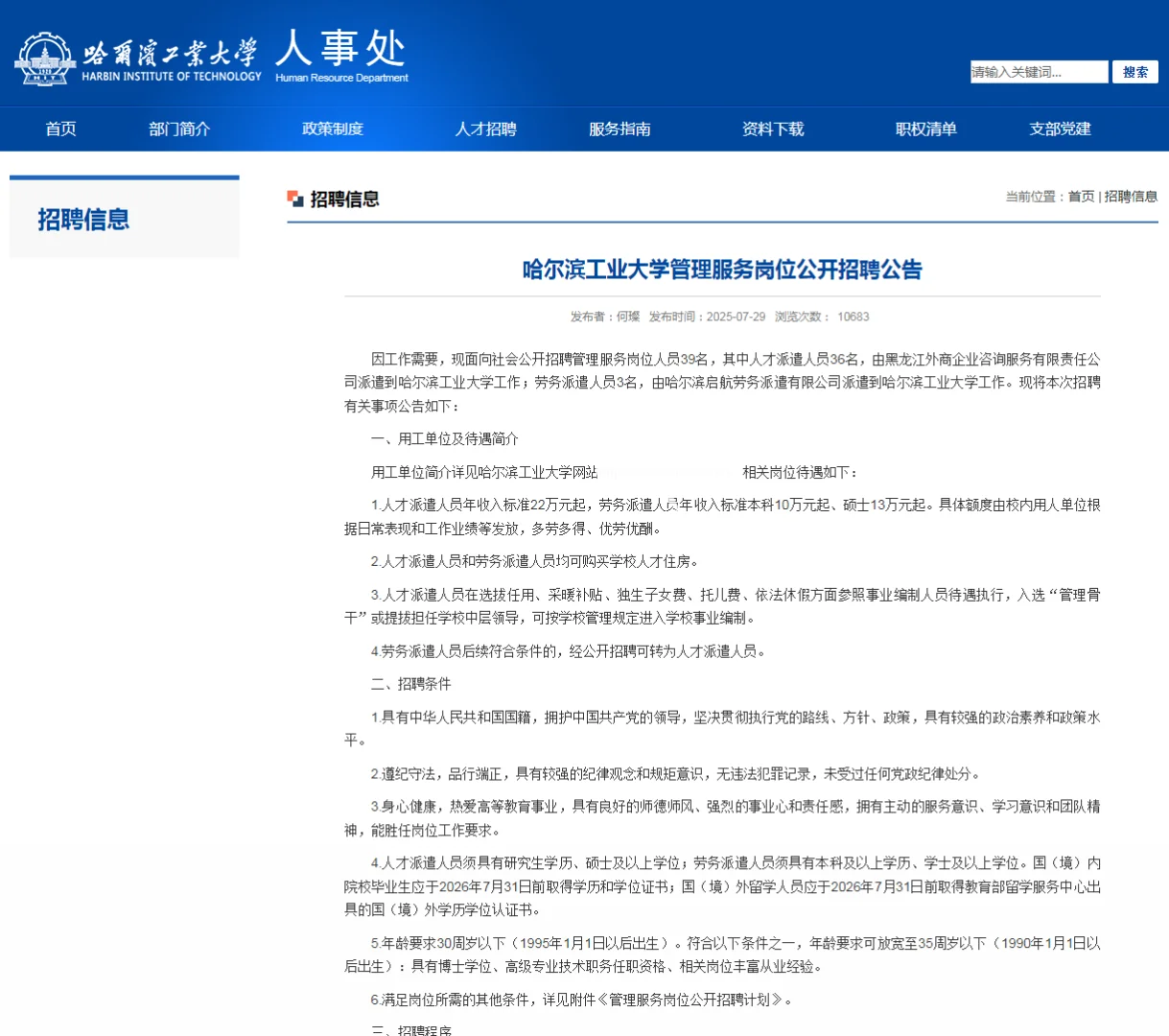Click the 搜索 search button
1169x1036 pixels.
click(x=1135, y=72)
